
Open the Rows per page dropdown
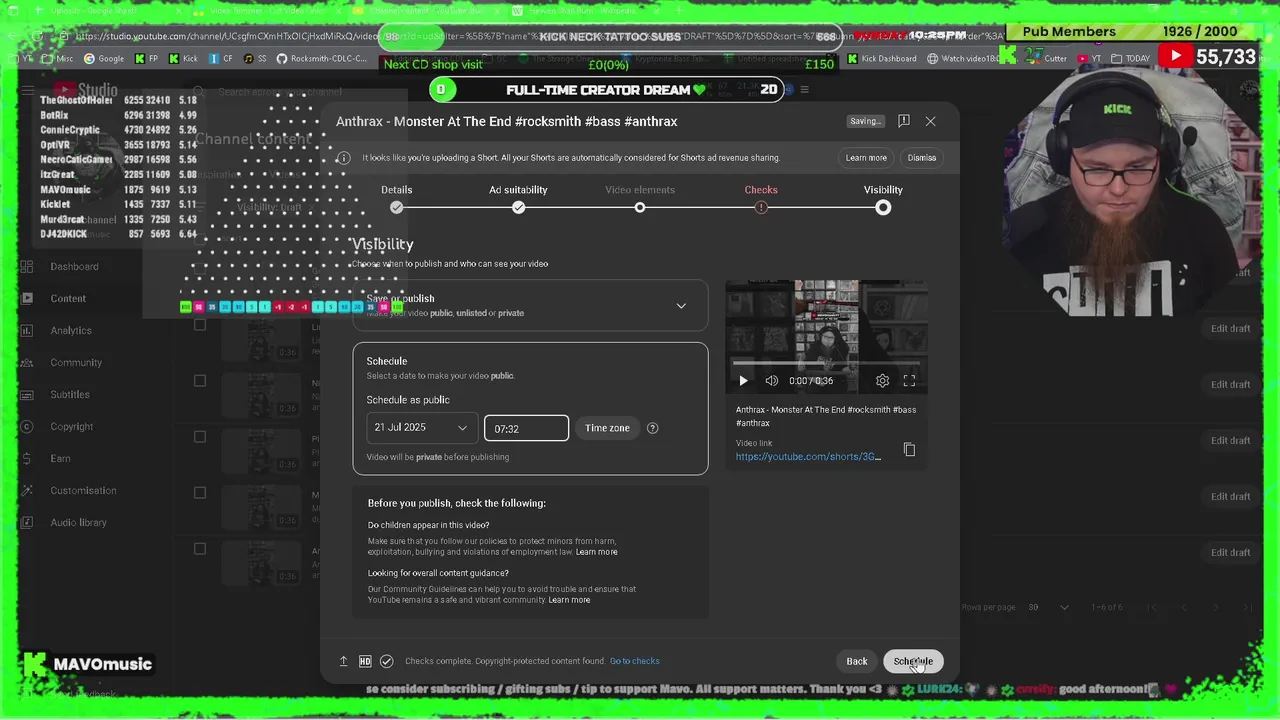pyautogui.click(x=1049, y=607)
